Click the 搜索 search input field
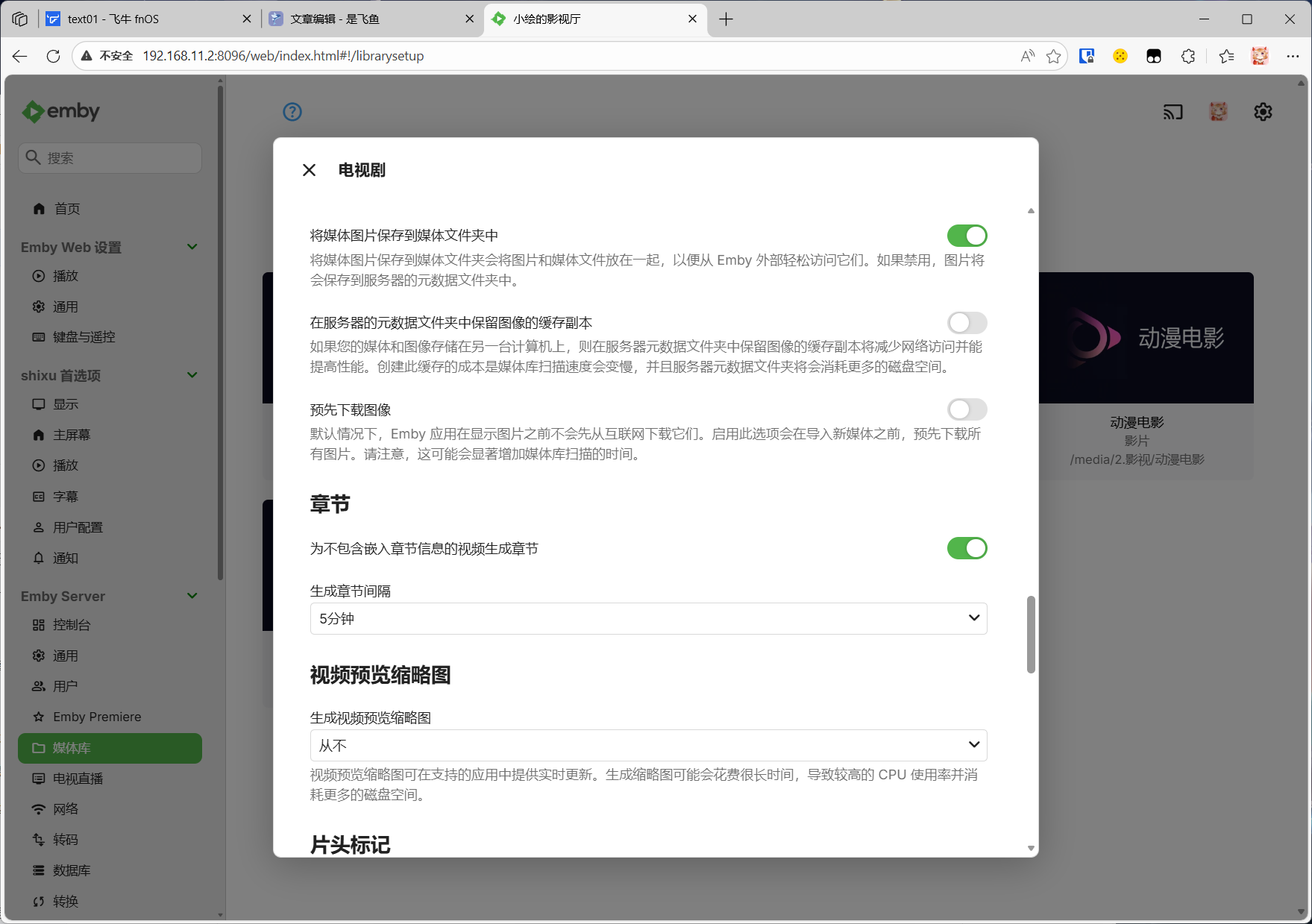 pos(110,158)
